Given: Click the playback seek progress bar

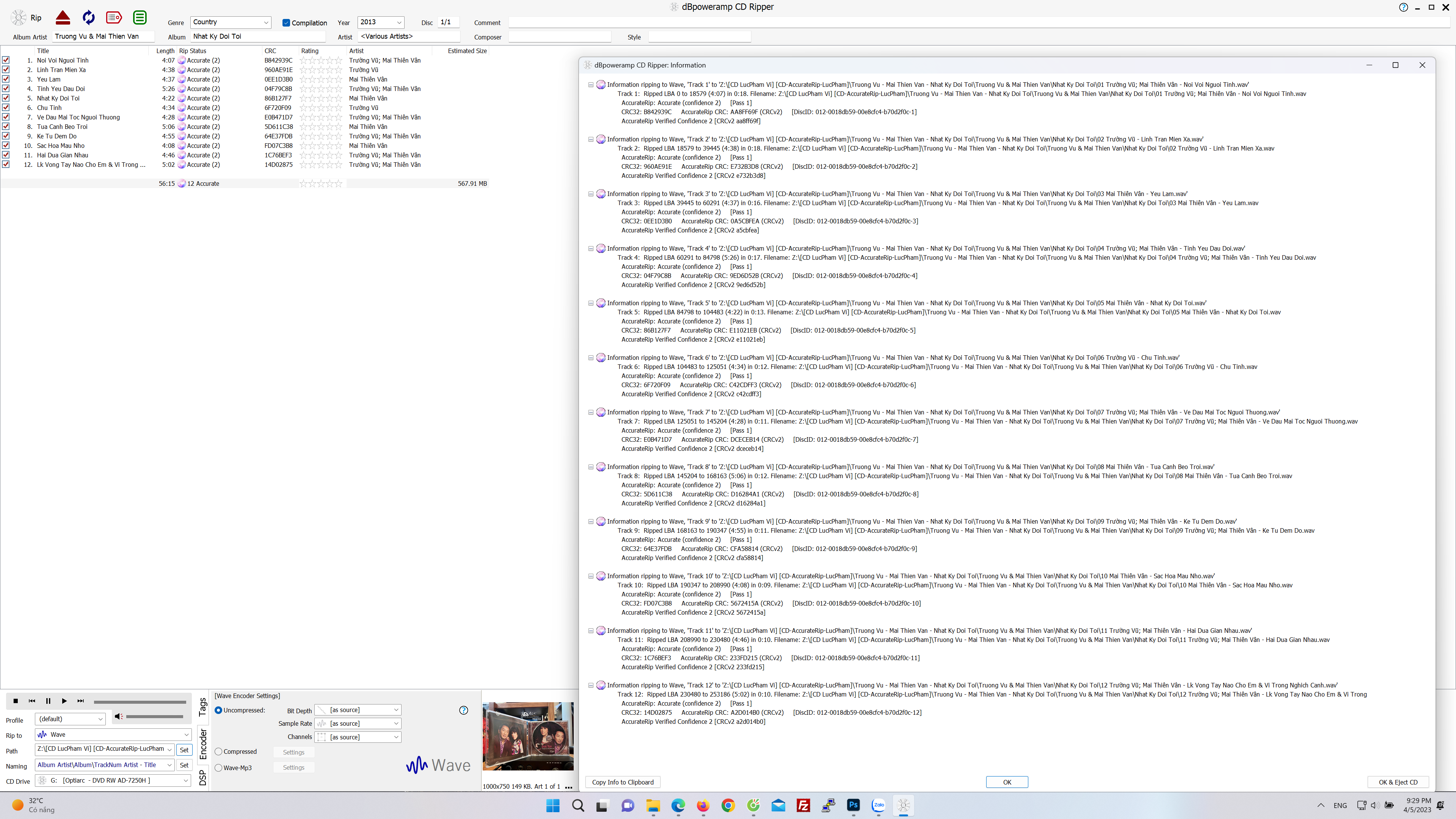Looking at the screenshot, I should coord(140,702).
